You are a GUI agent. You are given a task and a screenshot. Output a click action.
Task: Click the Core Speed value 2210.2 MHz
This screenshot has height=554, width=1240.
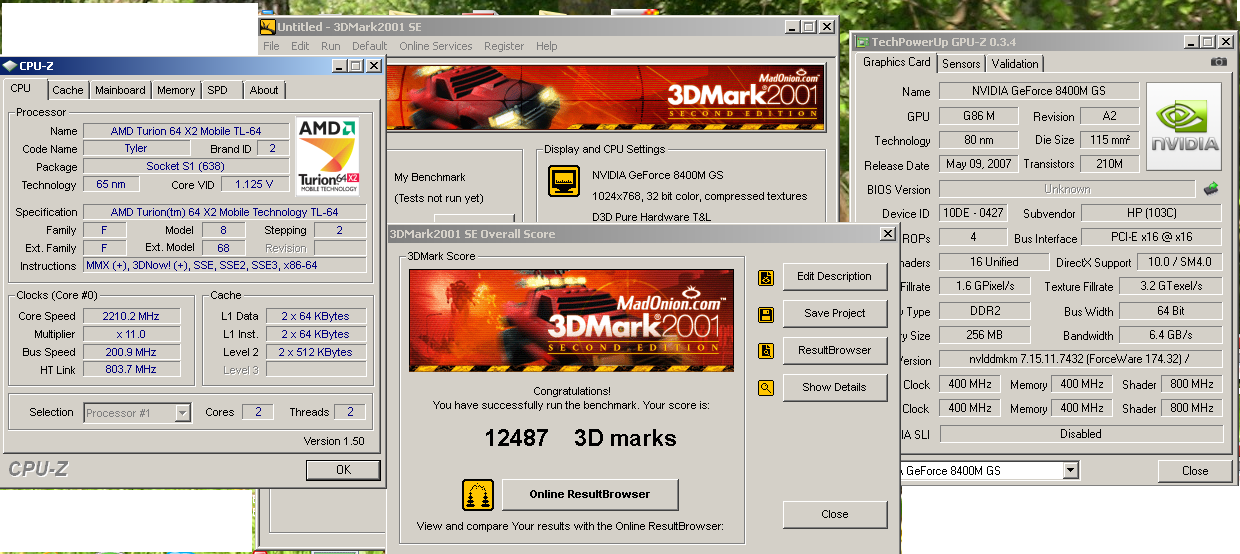pos(133,316)
